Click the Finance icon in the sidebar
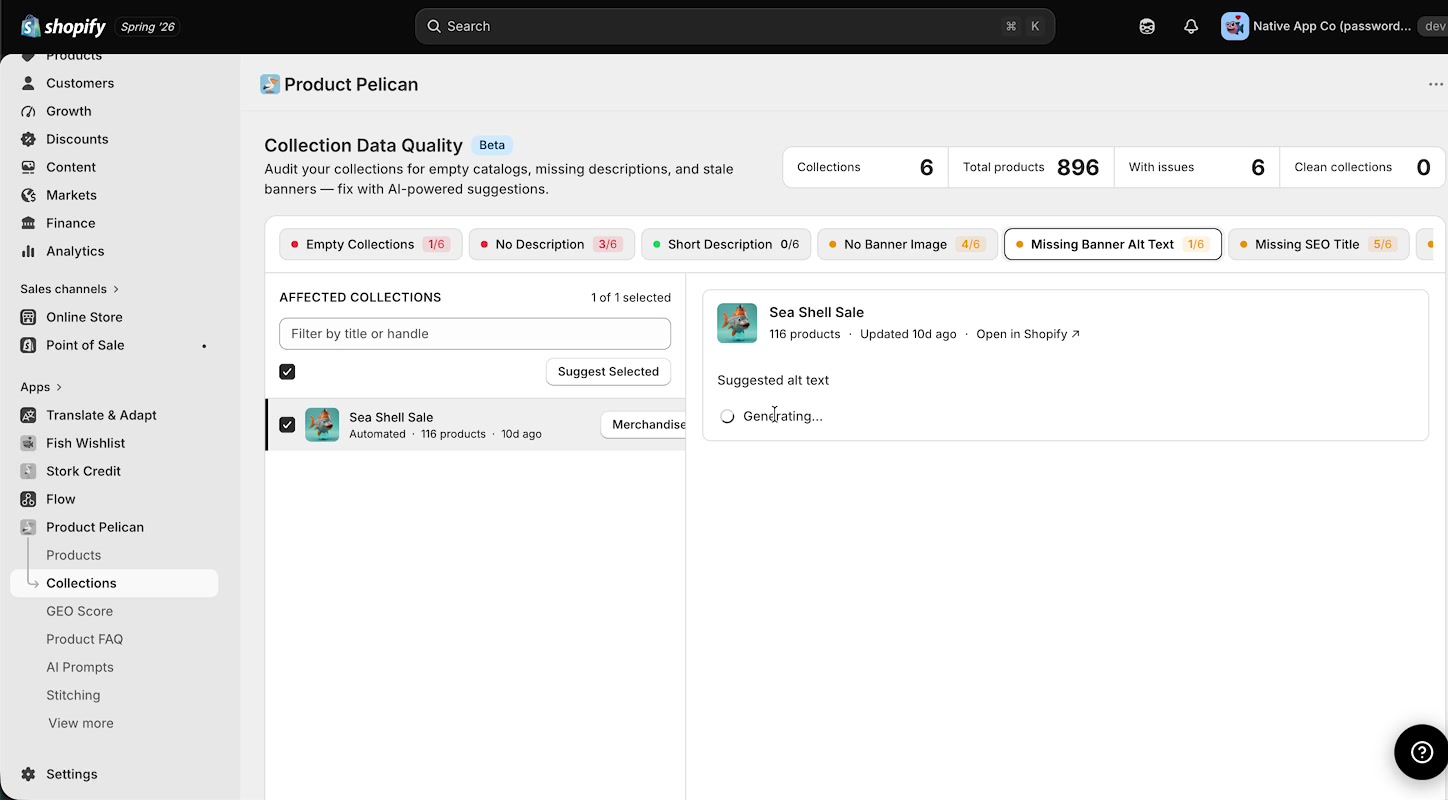This screenshot has width=1448, height=800. [x=28, y=223]
